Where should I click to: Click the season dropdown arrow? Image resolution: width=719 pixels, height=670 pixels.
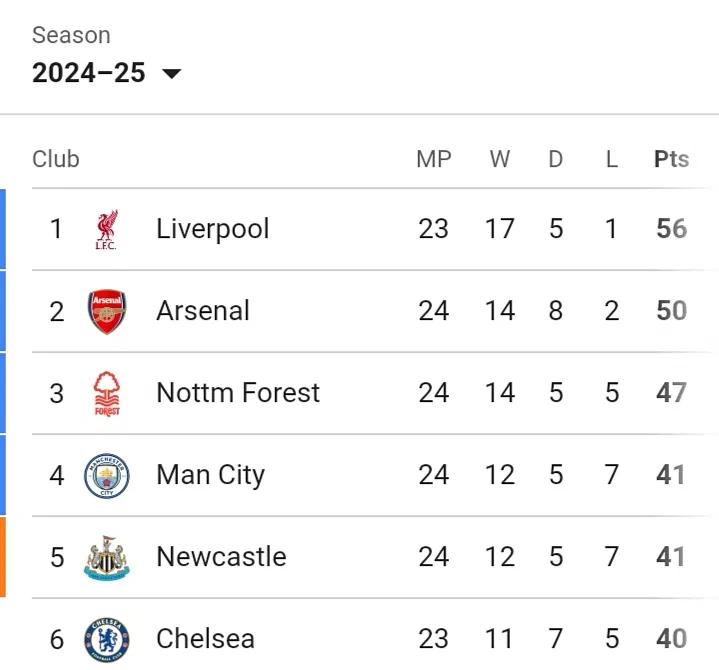point(171,74)
